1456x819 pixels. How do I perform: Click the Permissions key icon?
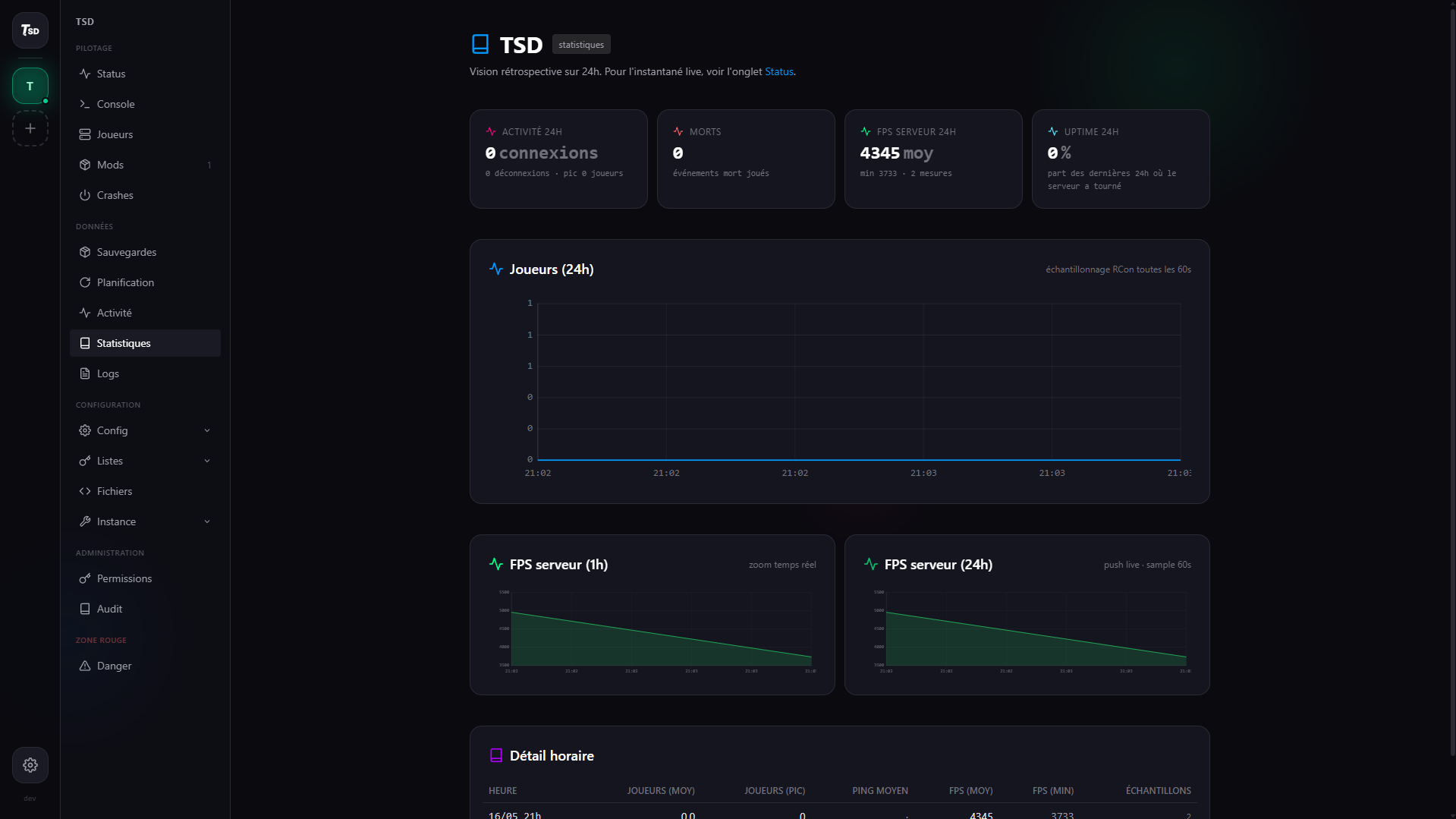85,578
